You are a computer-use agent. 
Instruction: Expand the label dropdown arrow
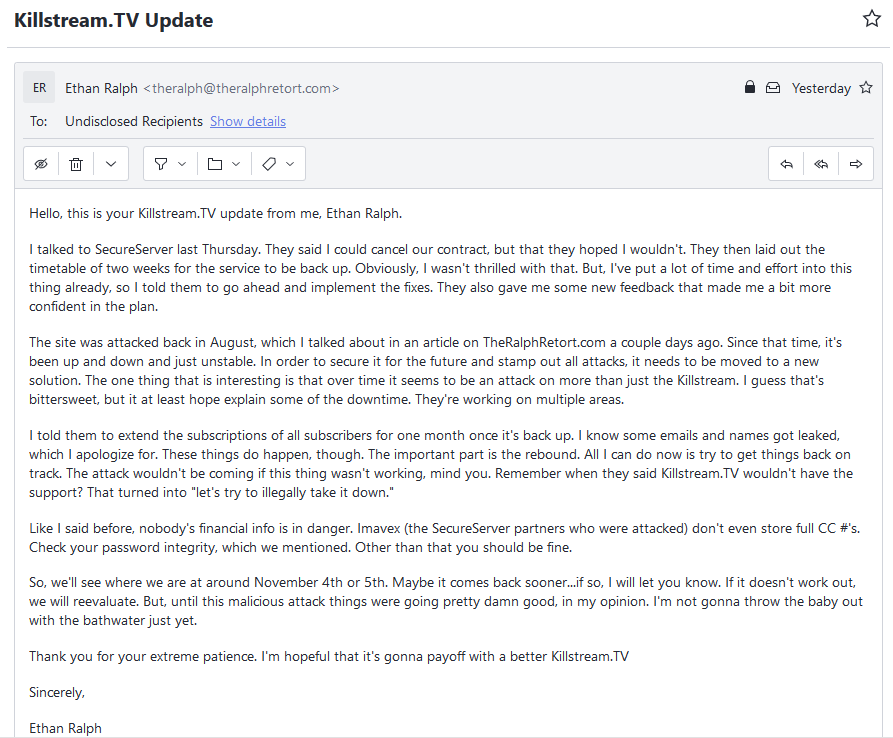[x=290, y=164]
